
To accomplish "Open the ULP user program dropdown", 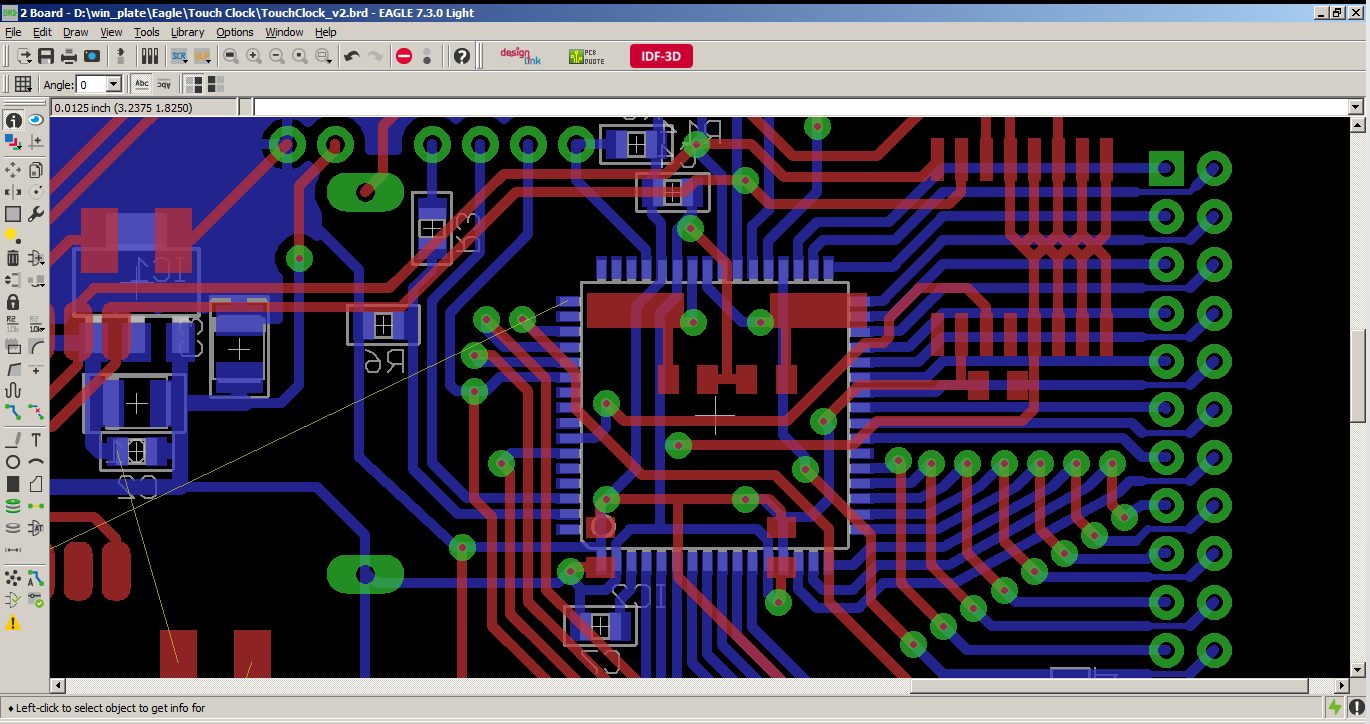I will point(202,56).
